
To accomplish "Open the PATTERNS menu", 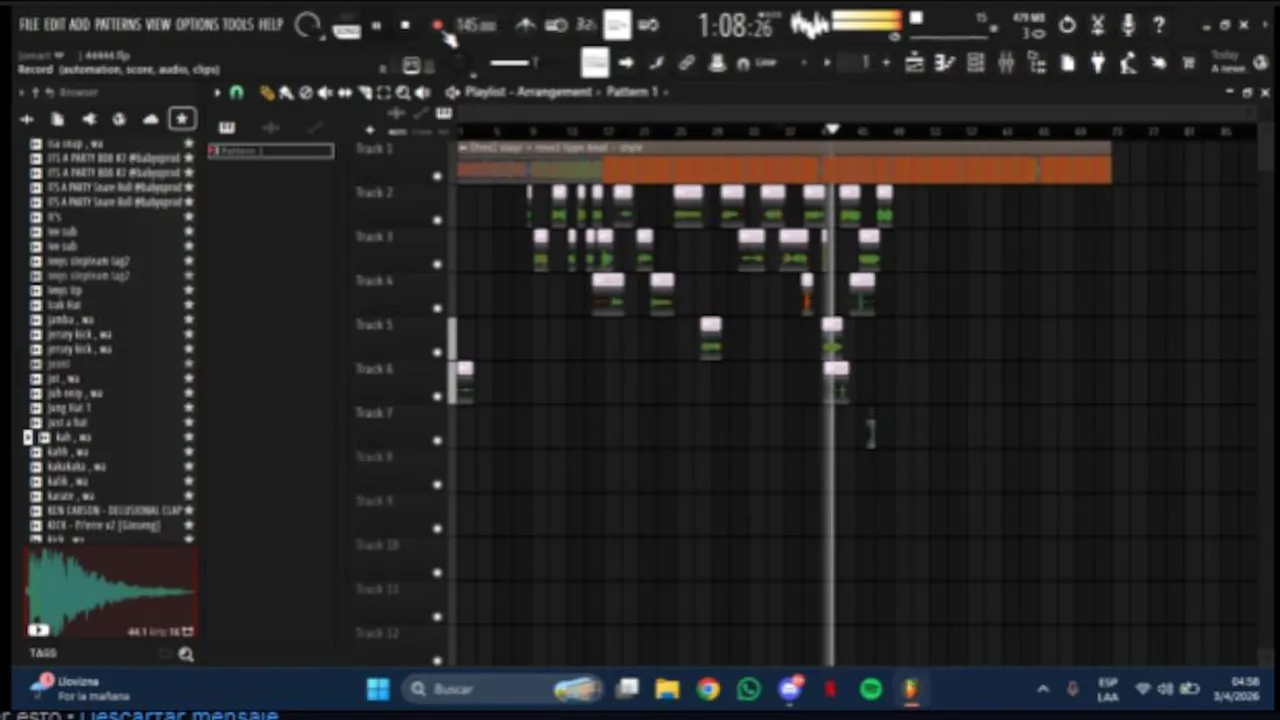I will (118, 24).
